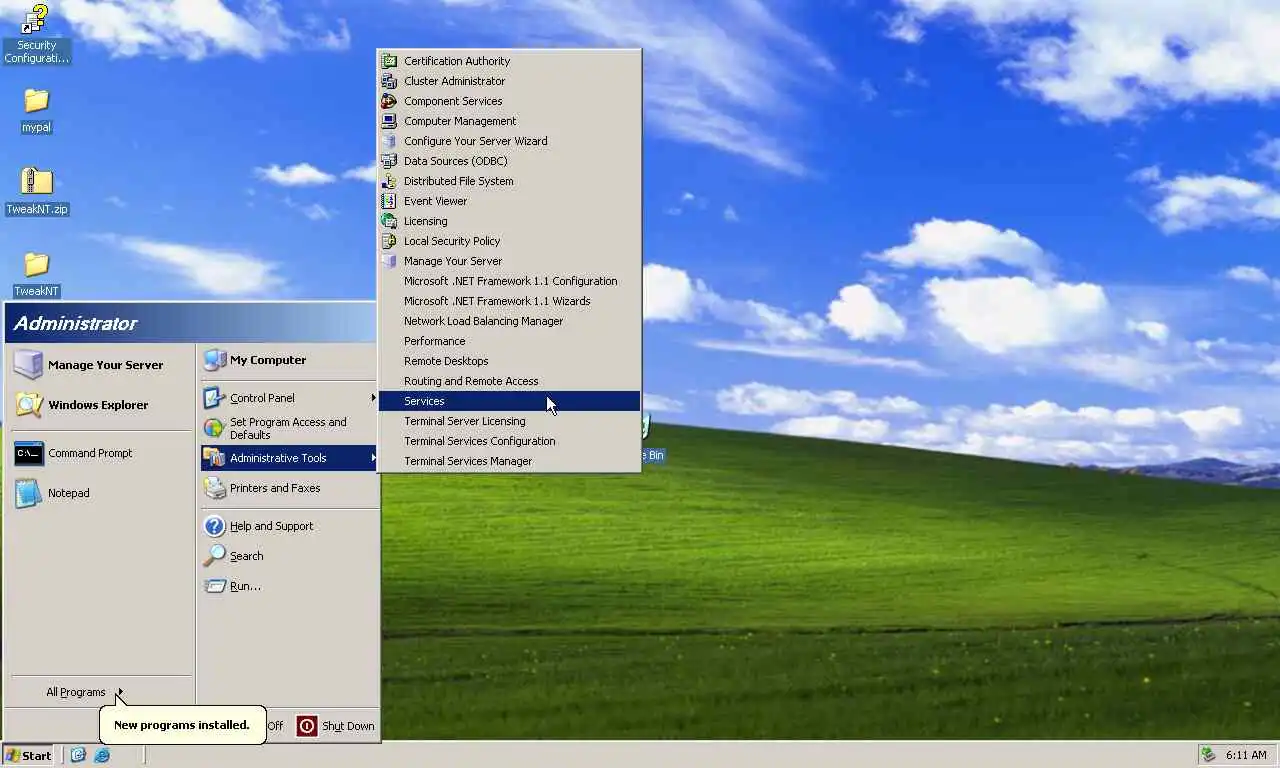Click the Licensing icon in submenu
This screenshot has width=1280, height=768.
pos(389,221)
